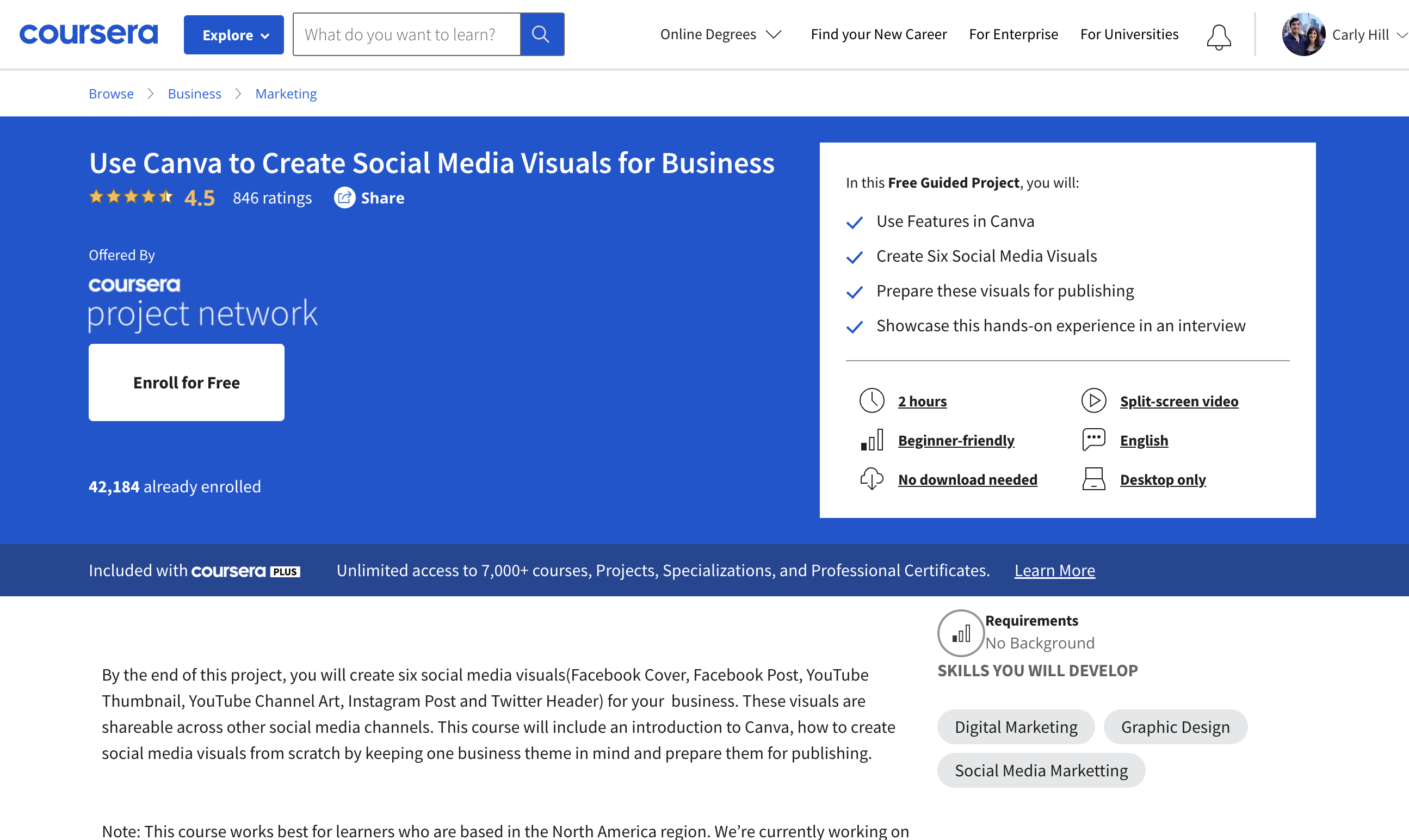Follow the Learn More link
This screenshot has height=840, width=1409.
1054,571
